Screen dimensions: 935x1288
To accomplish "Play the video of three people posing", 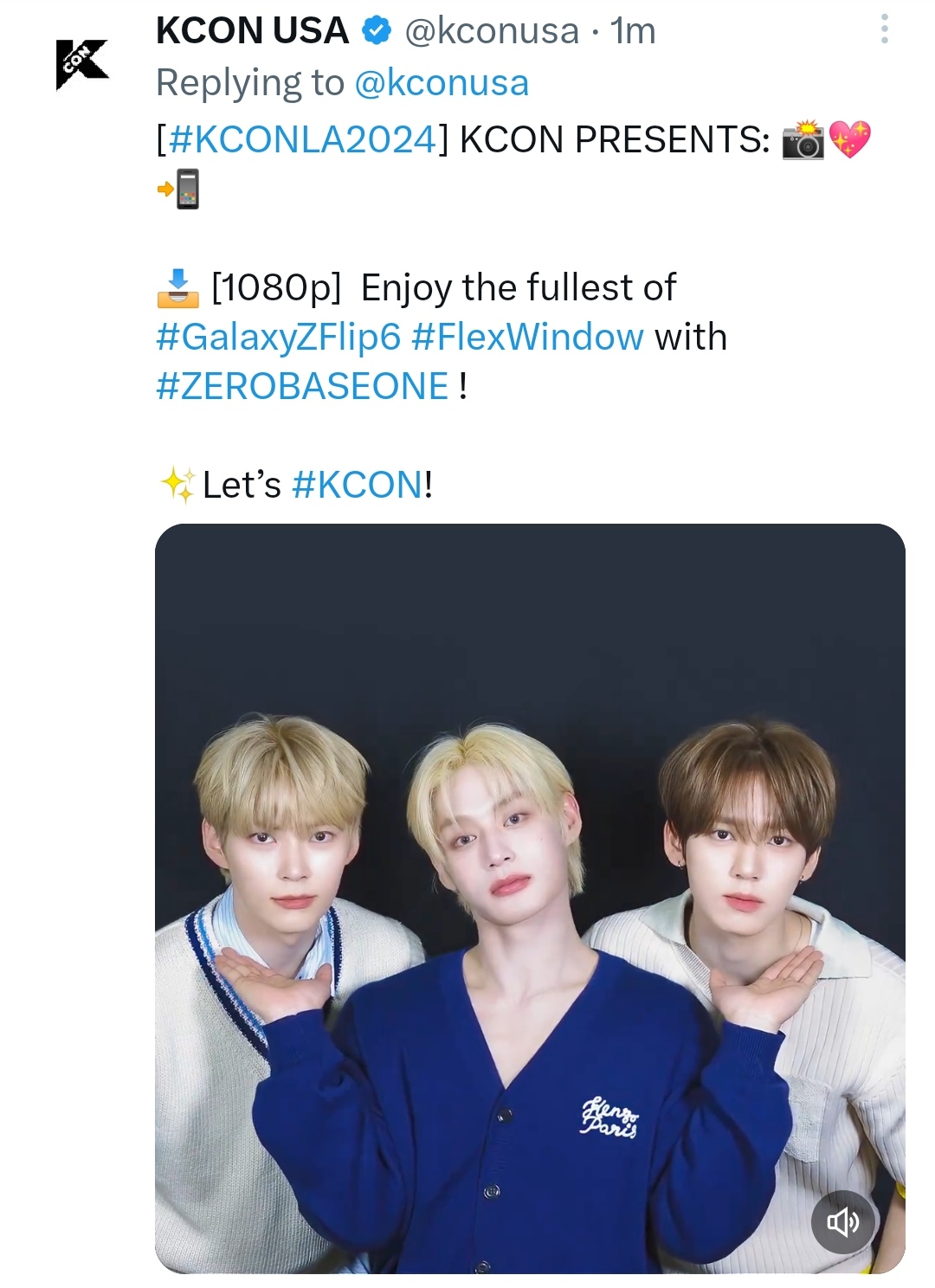I will (530, 898).
